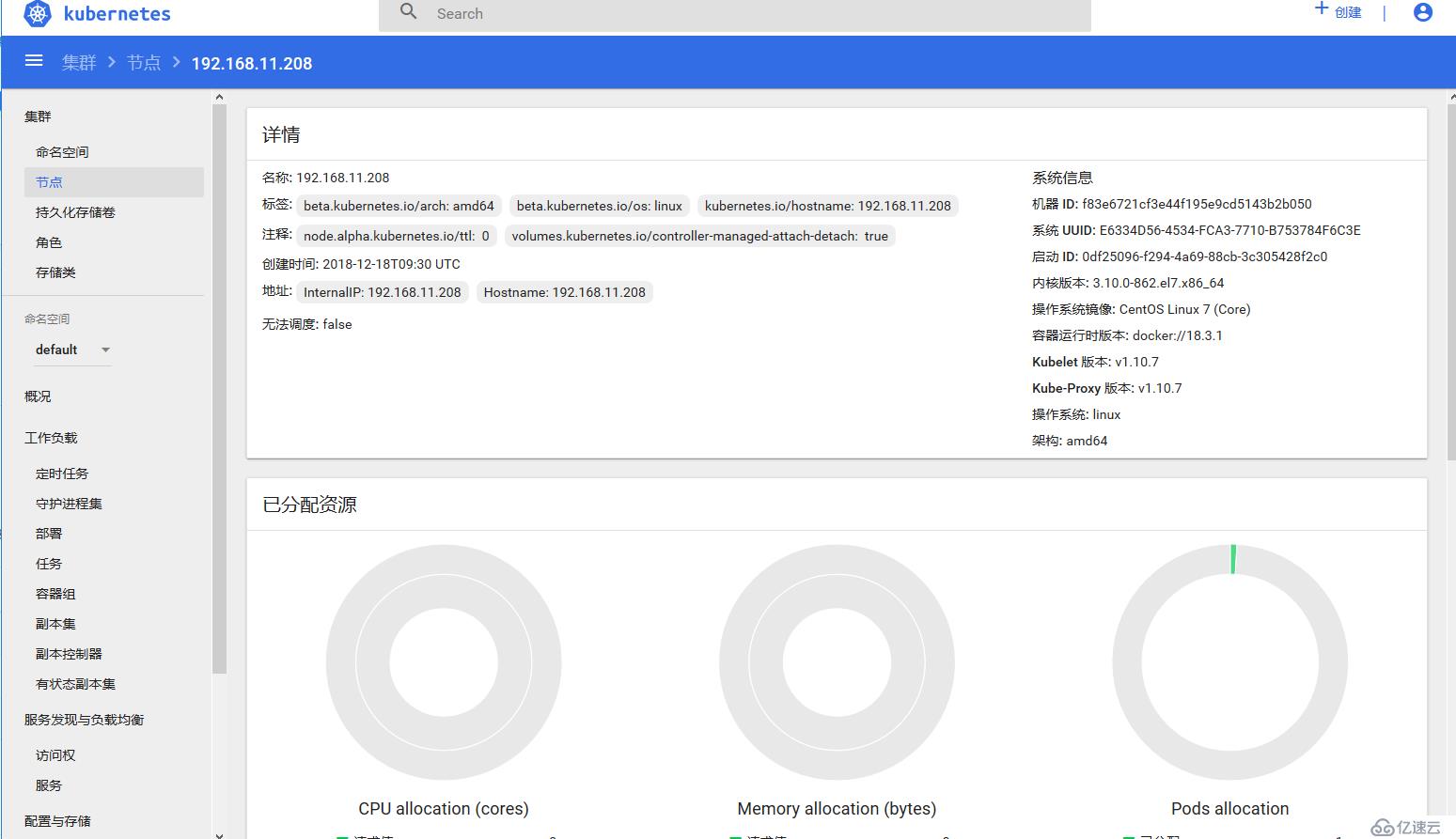Click the beta.kubernetes.io/arch: amd64 label chip
1456x839 pixels.
coord(399,206)
